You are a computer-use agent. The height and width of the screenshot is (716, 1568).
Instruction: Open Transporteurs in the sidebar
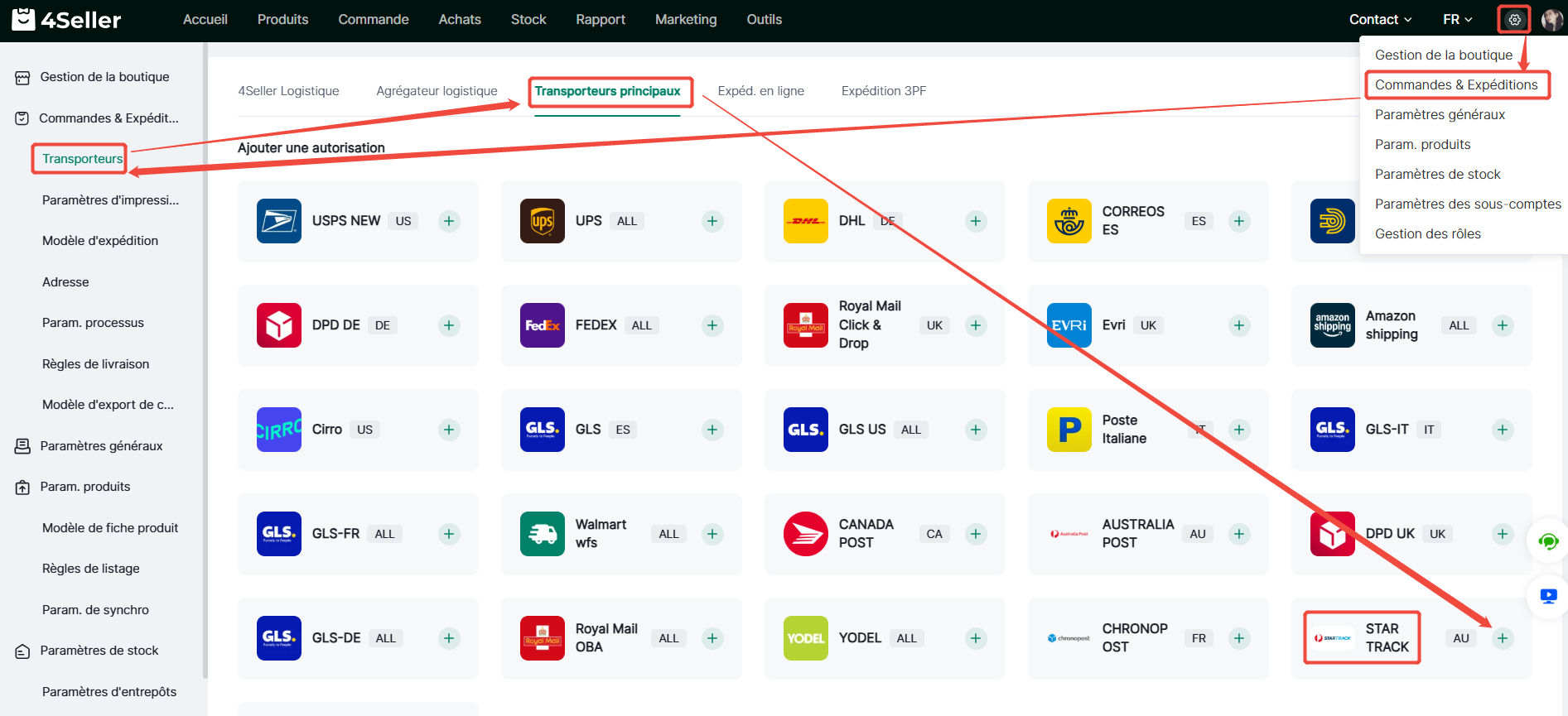pyautogui.click(x=82, y=159)
